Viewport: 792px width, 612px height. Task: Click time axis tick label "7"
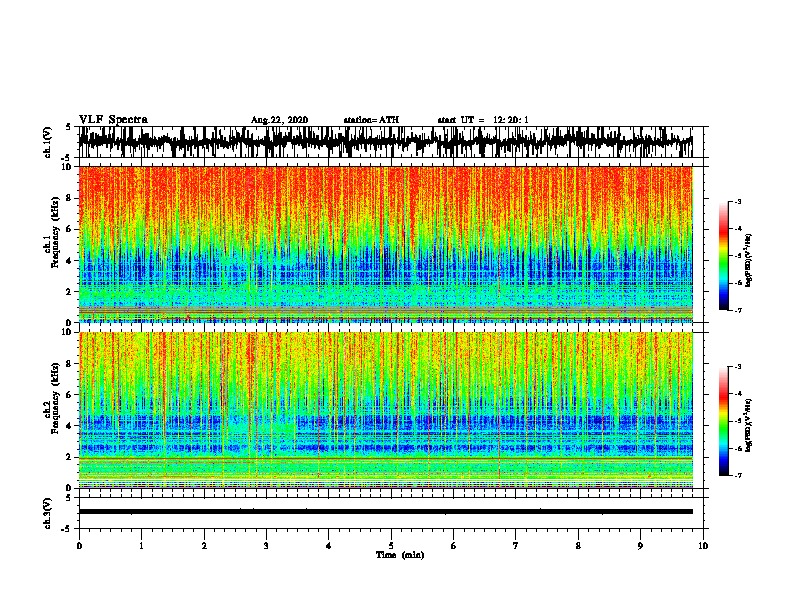[x=516, y=546]
